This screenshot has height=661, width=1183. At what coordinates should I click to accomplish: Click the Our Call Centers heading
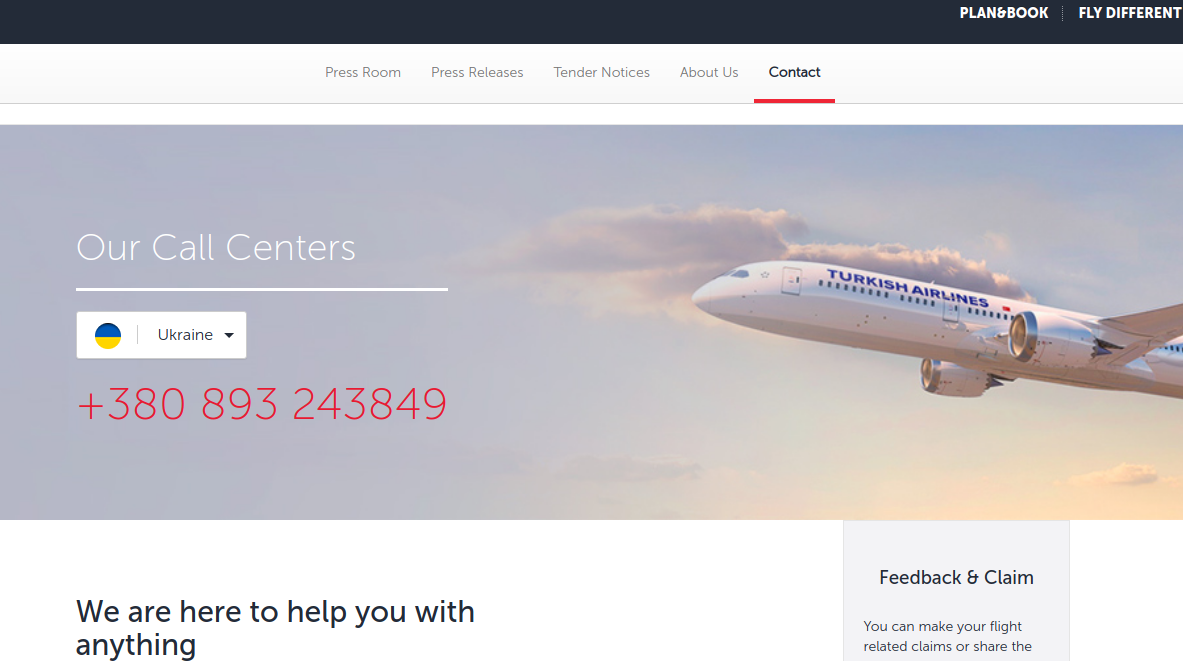216,247
